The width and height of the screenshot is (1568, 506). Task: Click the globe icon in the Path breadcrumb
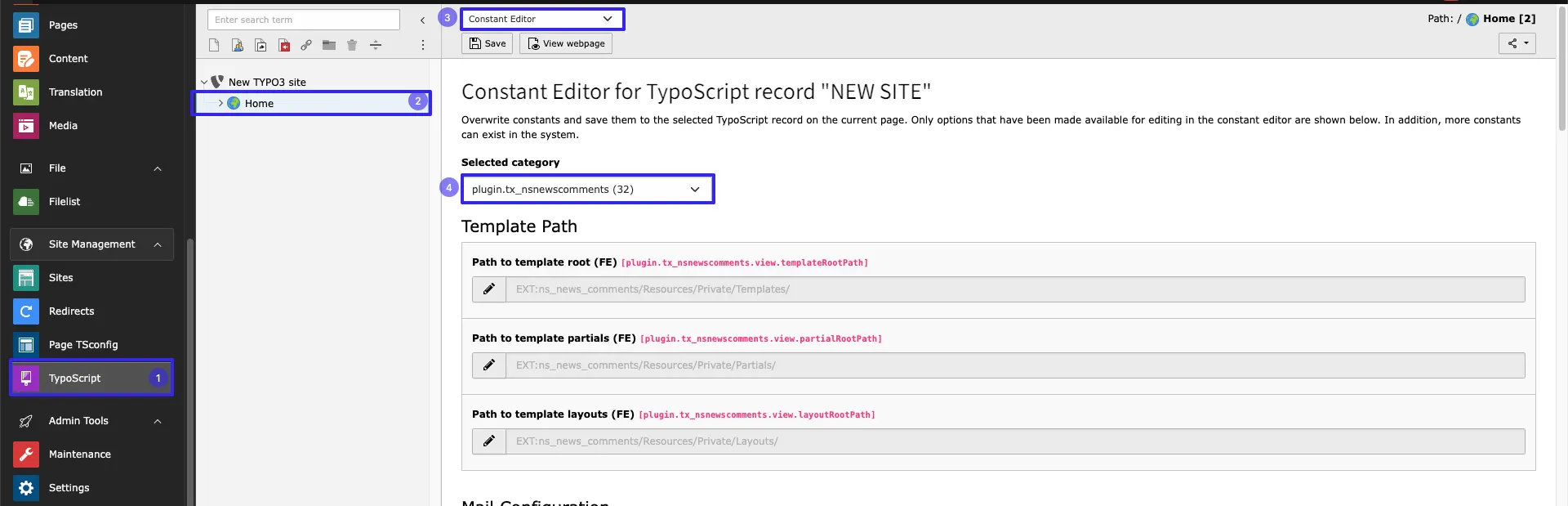[x=1472, y=19]
